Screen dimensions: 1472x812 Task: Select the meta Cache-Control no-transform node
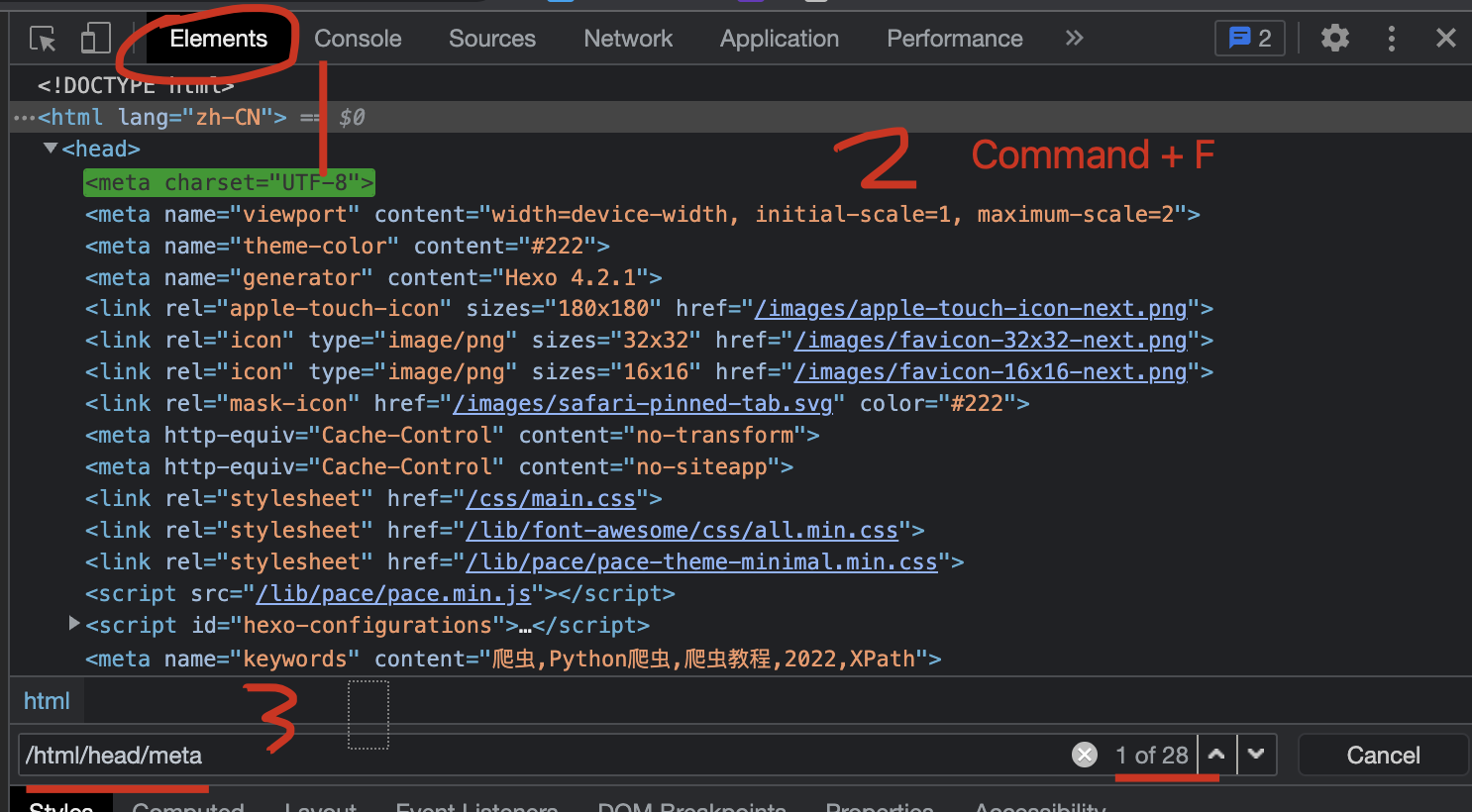[x=453, y=436]
